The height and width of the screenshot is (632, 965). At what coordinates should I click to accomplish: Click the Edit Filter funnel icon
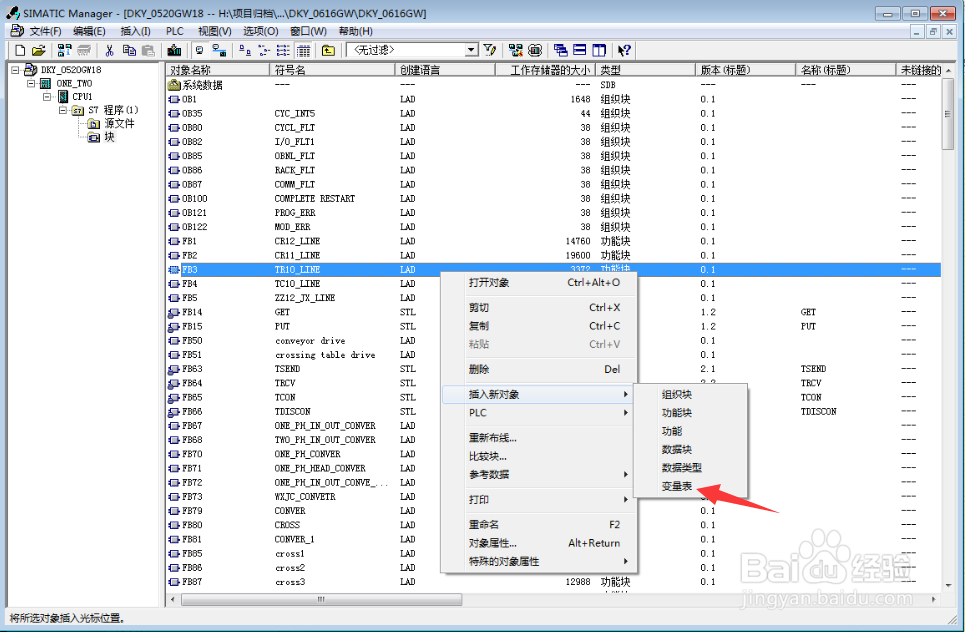click(x=490, y=50)
